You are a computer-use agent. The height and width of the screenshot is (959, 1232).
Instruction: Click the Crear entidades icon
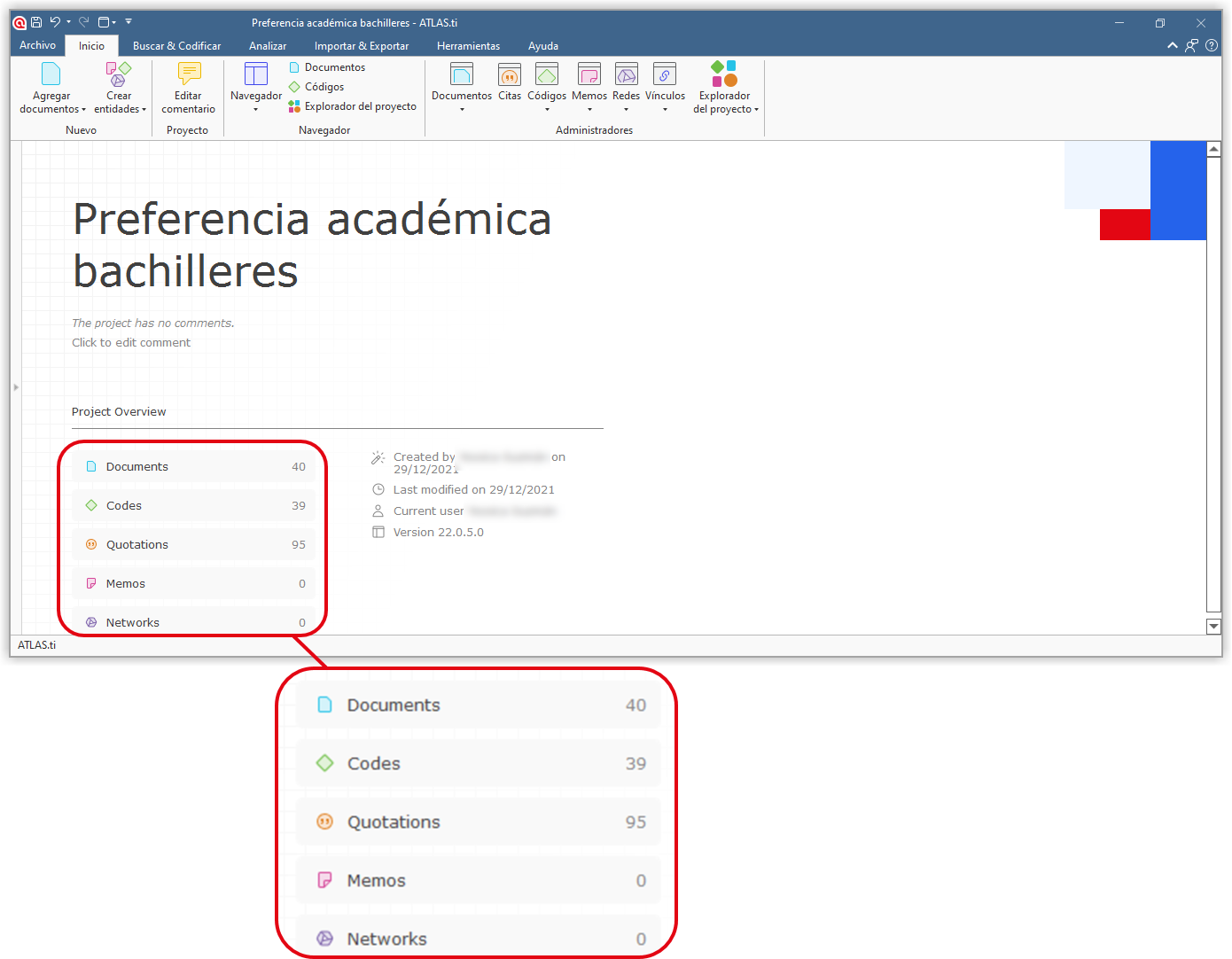coord(119,74)
